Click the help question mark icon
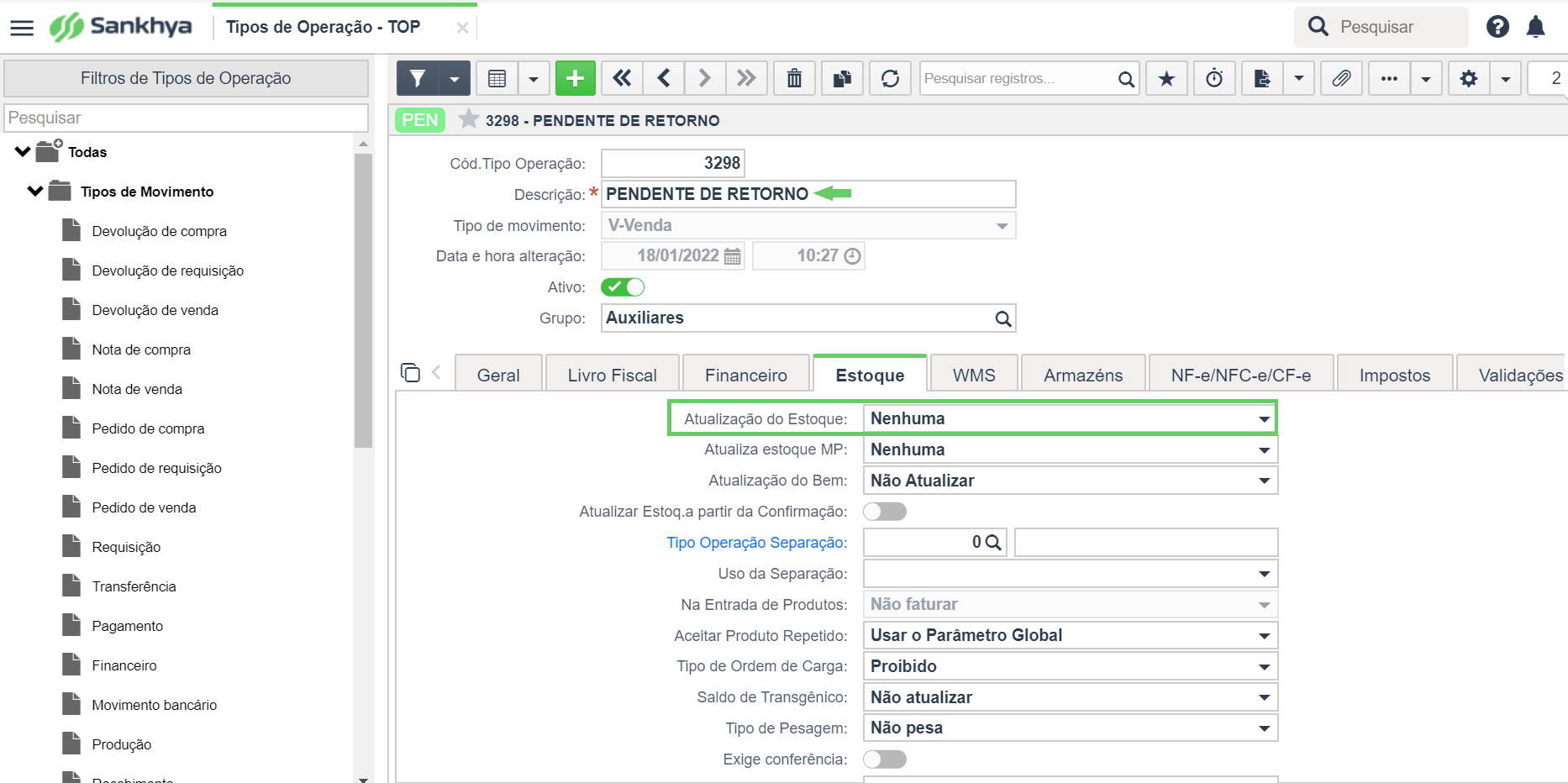Image resolution: width=1568 pixels, height=783 pixels. (x=1497, y=27)
